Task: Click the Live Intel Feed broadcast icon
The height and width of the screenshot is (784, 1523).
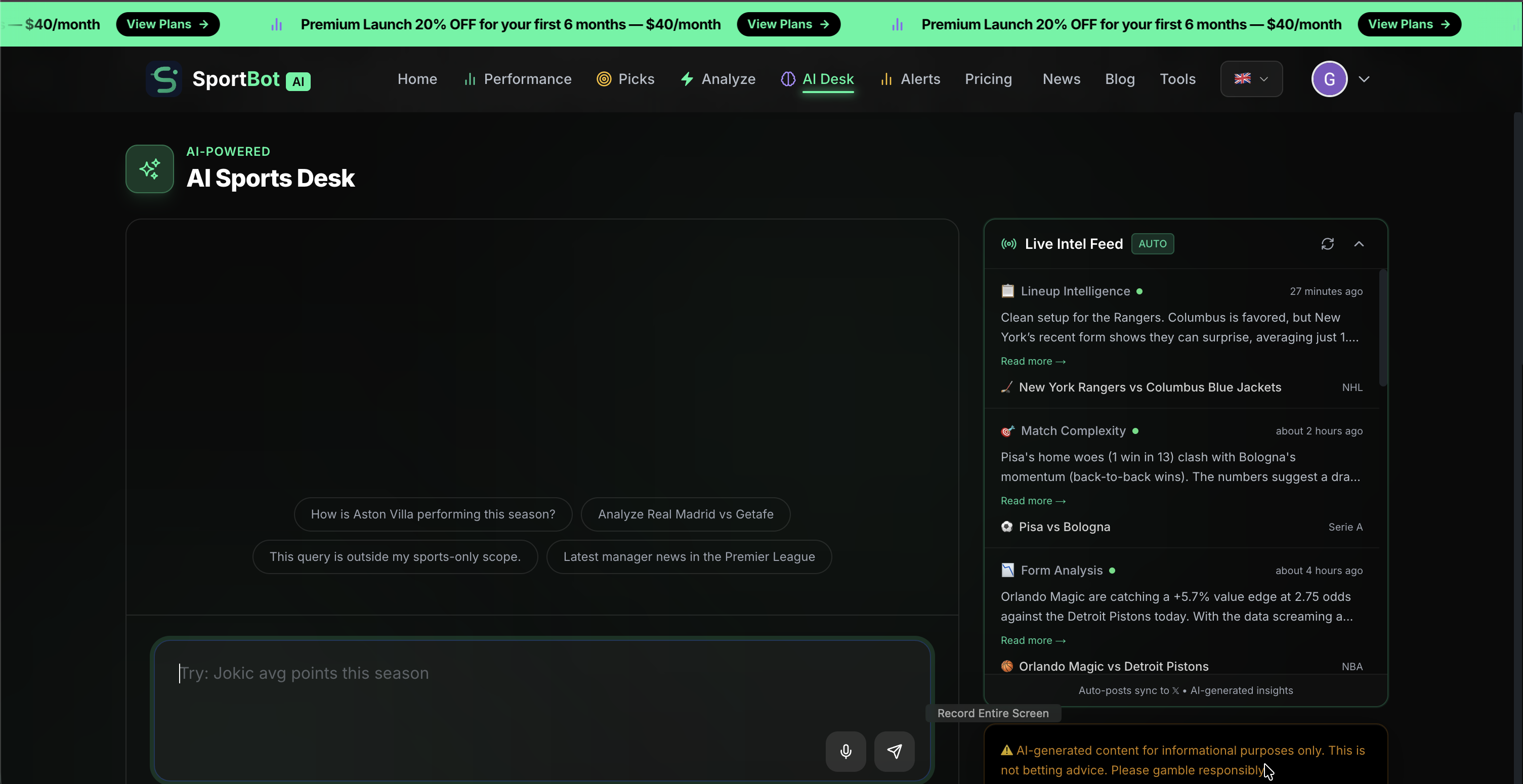Action: [1008, 244]
